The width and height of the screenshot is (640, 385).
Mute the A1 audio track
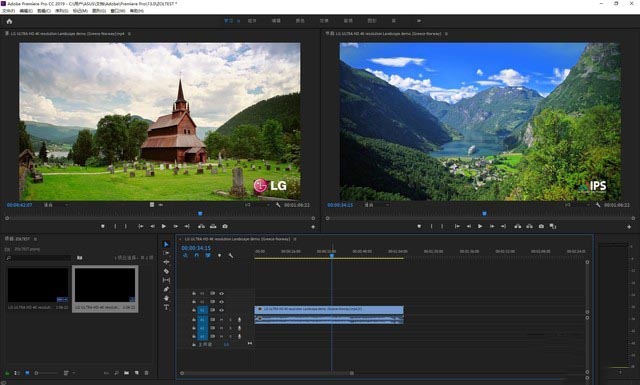pyautogui.click(x=222, y=320)
